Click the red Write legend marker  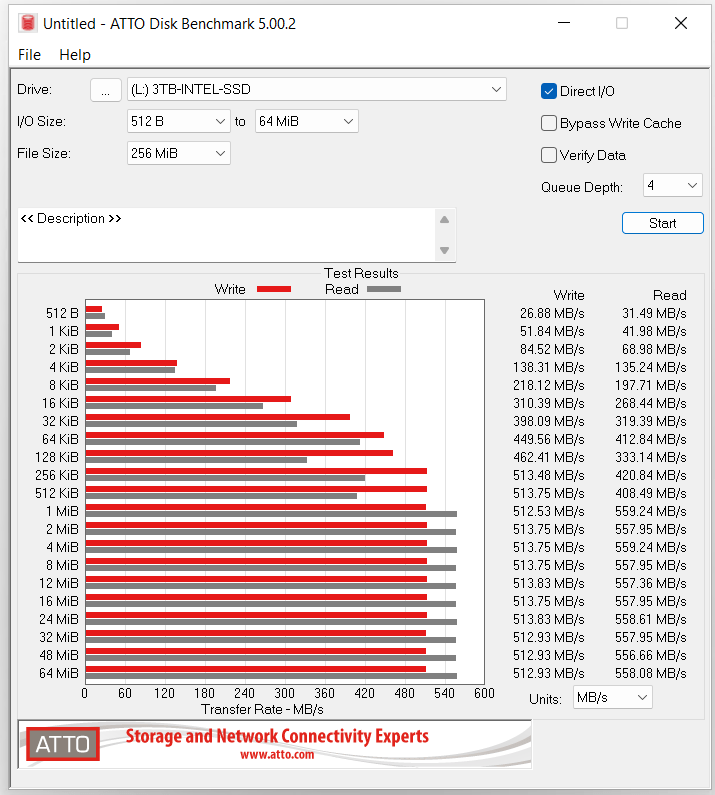point(273,289)
